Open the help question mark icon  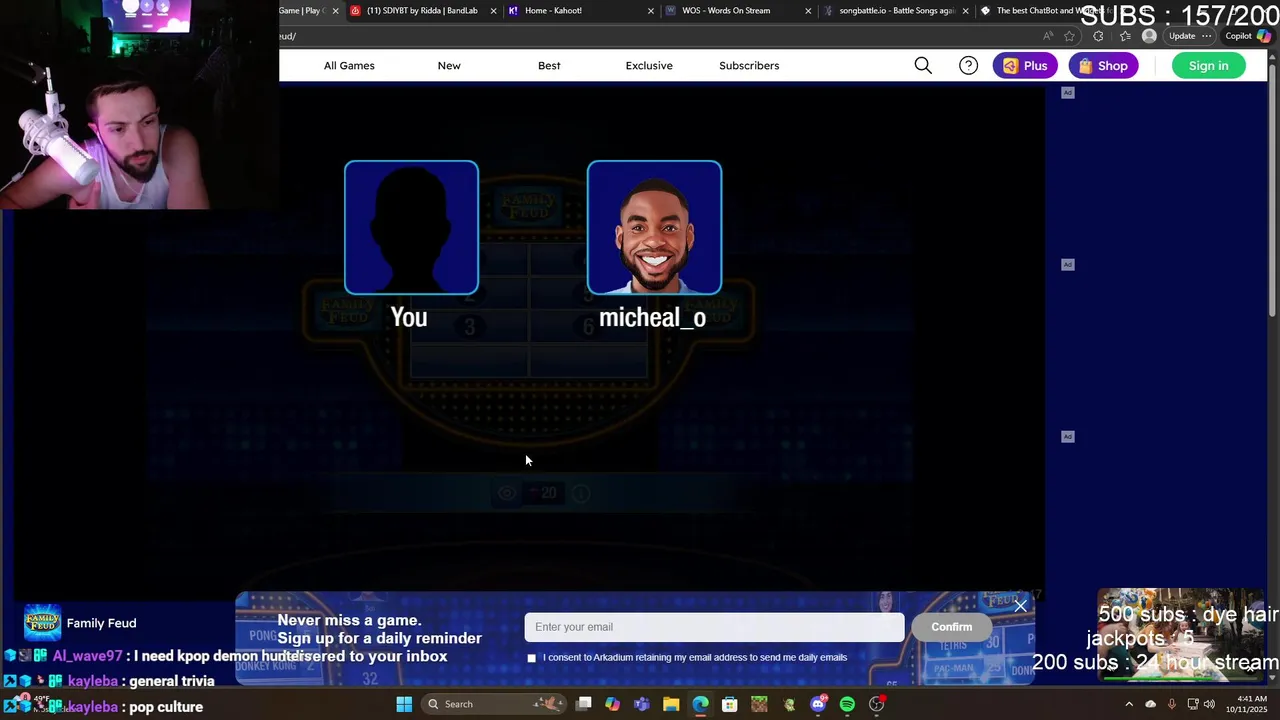pyautogui.click(x=968, y=65)
